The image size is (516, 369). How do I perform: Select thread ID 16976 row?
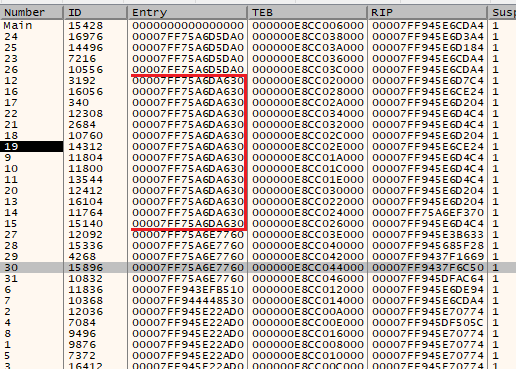258,37
